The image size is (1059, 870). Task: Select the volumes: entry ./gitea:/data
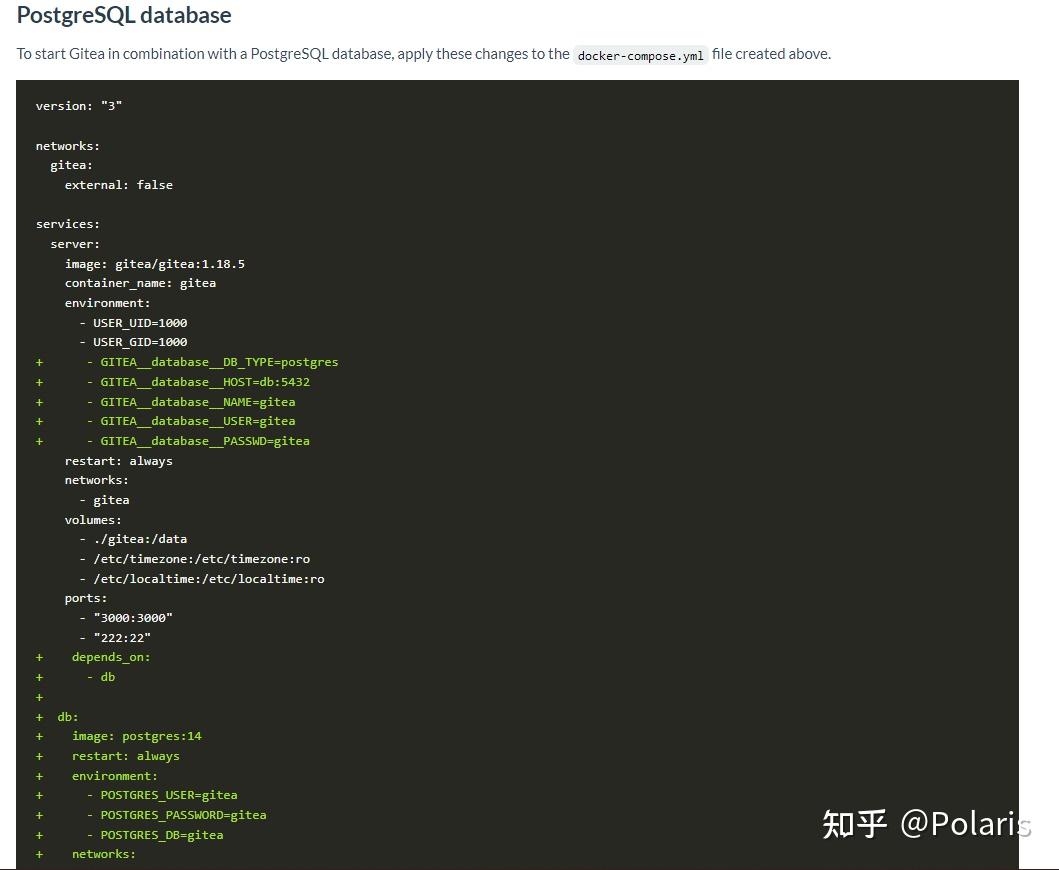[x=131, y=538]
